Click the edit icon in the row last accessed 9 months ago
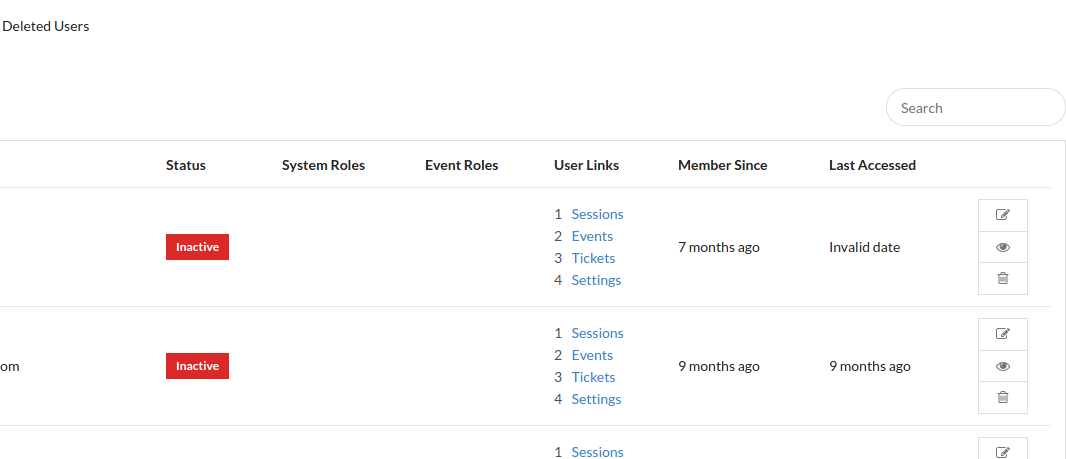 tap(1002, 334)
